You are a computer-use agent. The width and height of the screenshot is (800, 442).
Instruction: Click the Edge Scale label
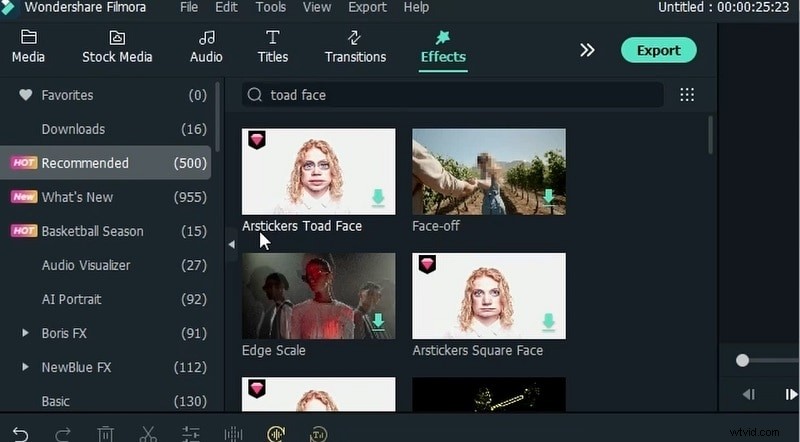pos(273,351)
